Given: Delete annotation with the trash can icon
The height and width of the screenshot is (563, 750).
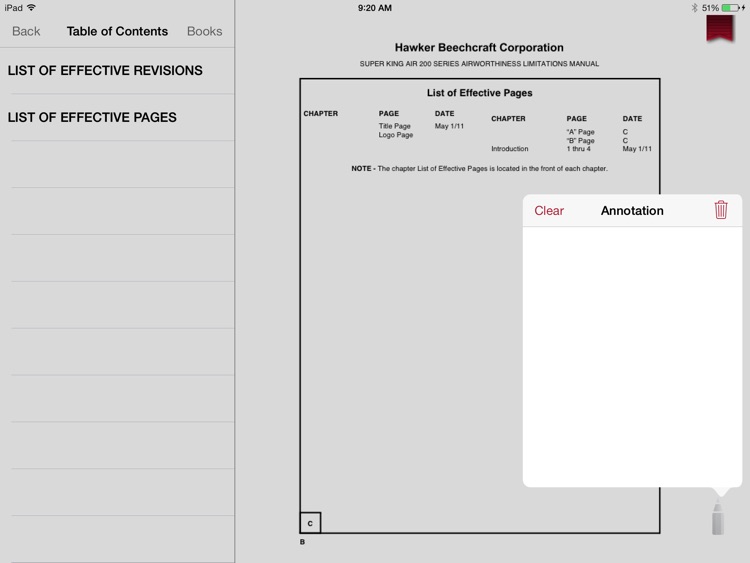Looking at the screenshot, I should click(x=721, y=210).
